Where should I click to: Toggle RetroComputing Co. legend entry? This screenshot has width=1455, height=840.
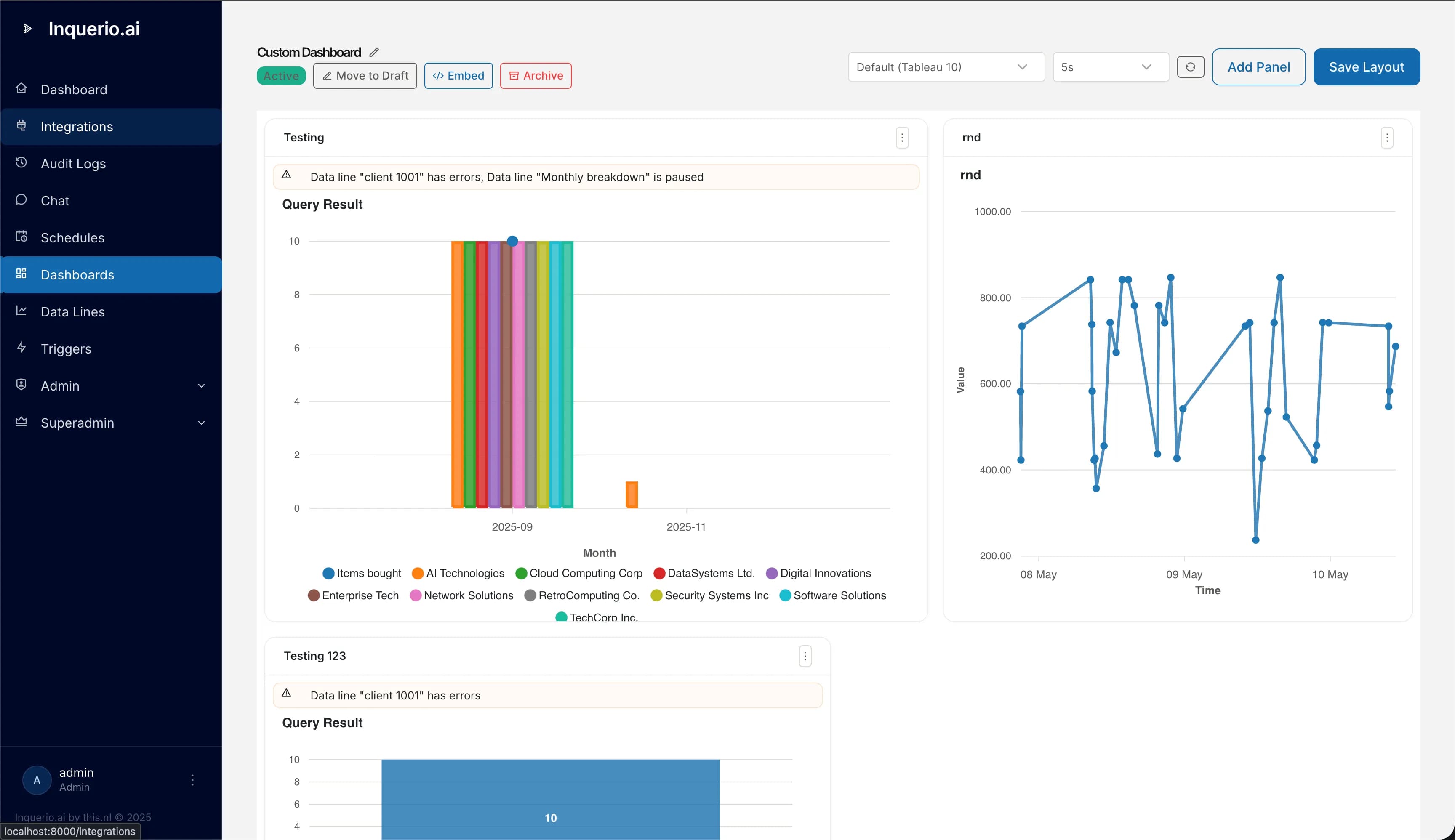tap(581, 595)
